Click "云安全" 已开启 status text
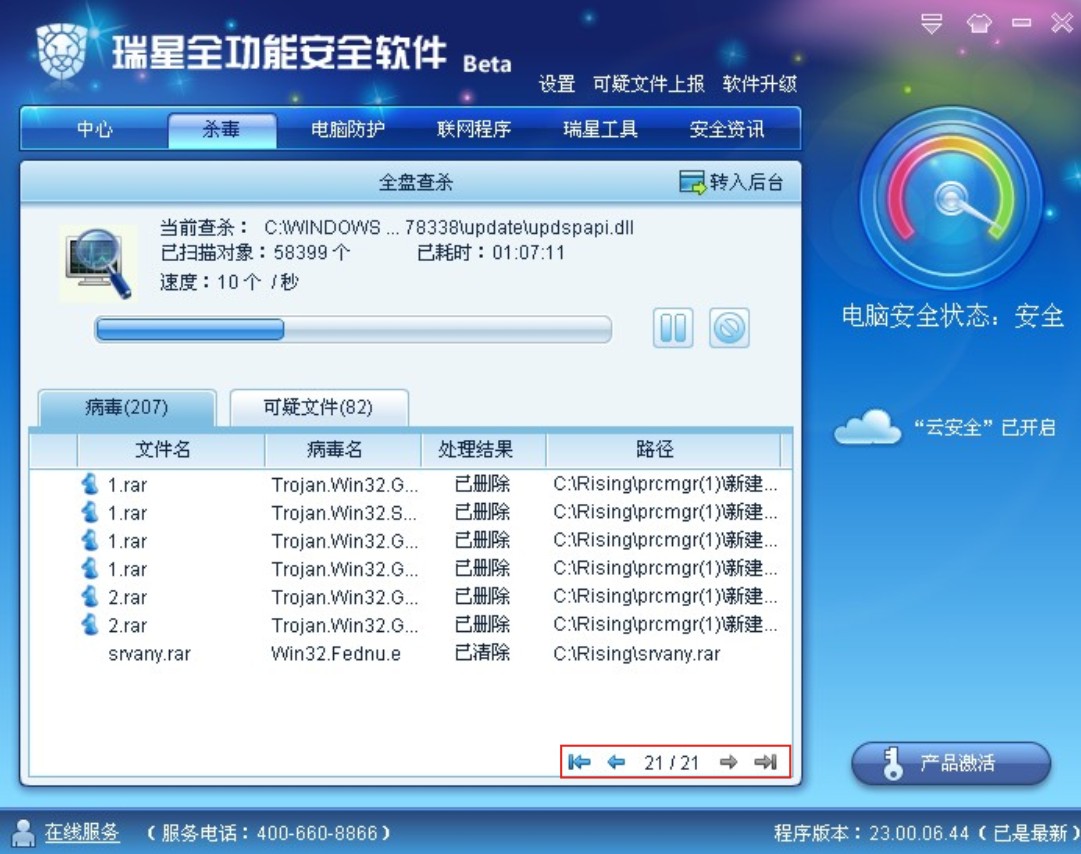Viewport: 1081px width, 854px height. (984, 427)
